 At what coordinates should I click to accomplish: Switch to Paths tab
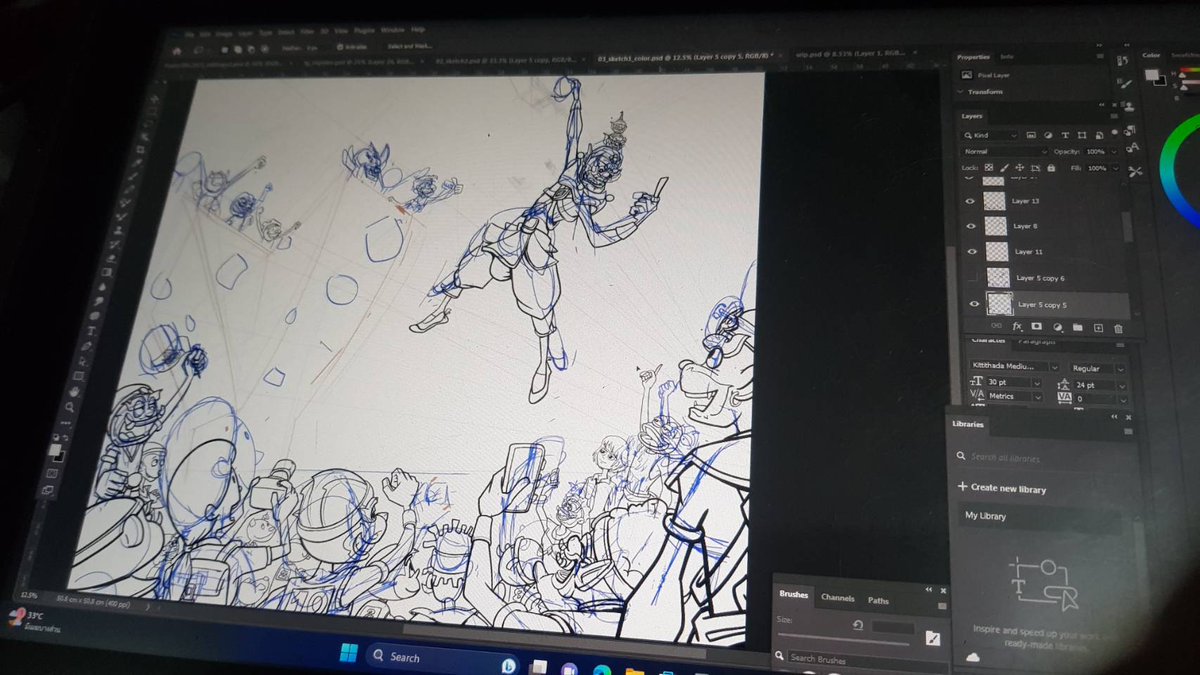[878, 600]
